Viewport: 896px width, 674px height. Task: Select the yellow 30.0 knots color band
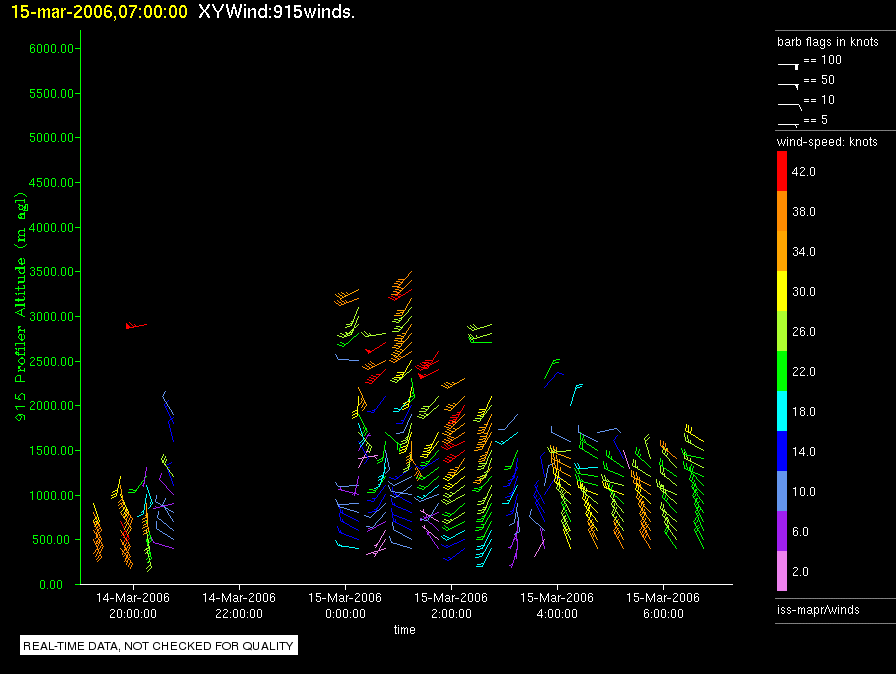point(782,292)
